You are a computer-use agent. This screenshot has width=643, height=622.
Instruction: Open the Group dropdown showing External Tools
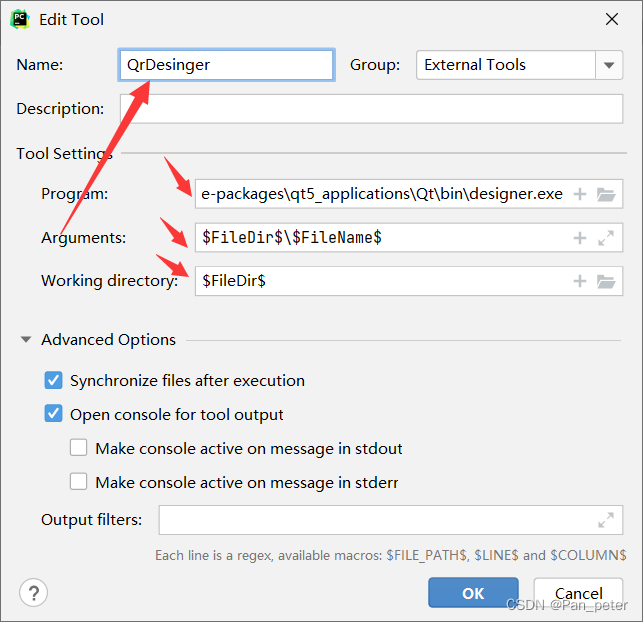pyautogui.click(x=519, y=65)
